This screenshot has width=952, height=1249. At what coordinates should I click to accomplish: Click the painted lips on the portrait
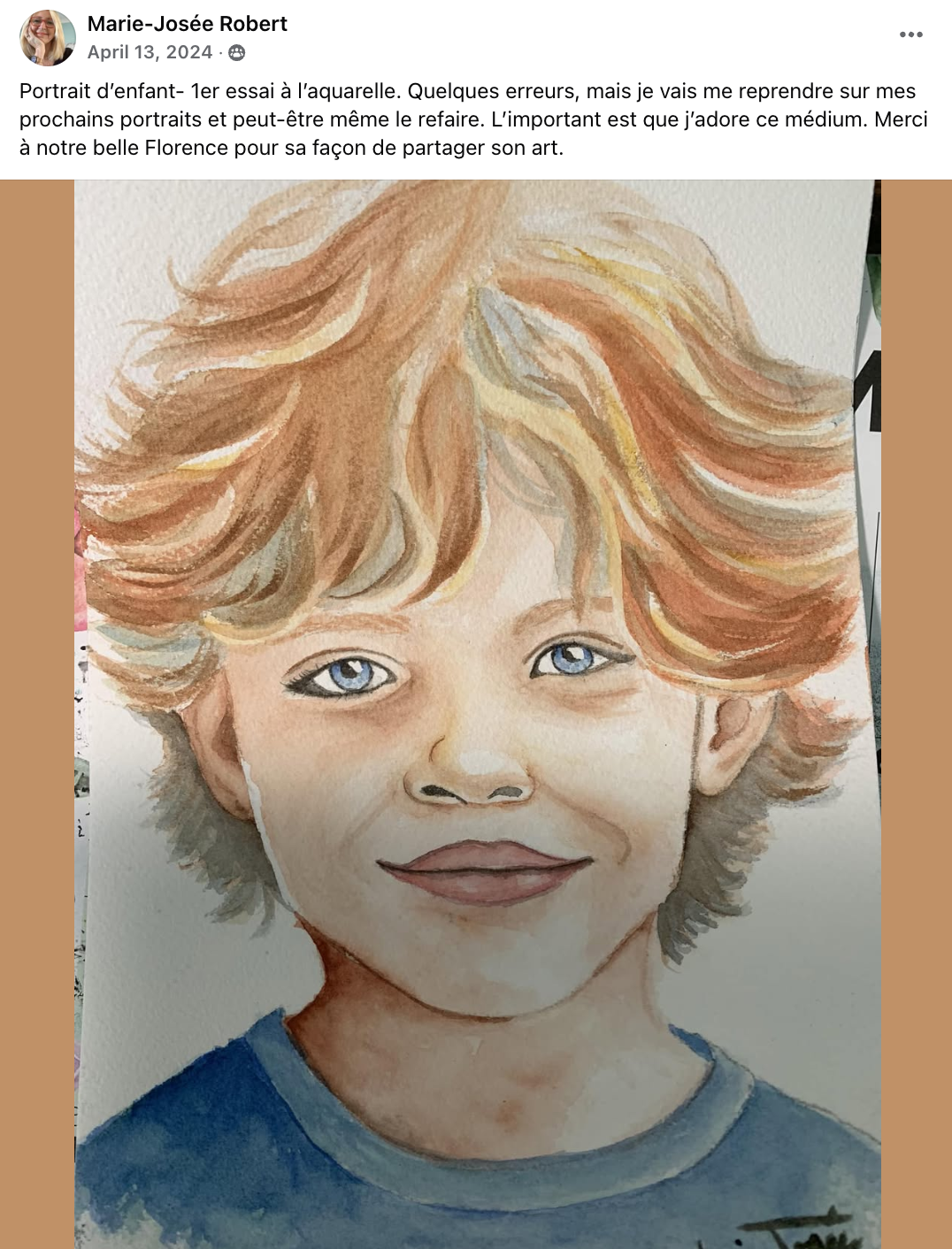pyautogui.click(x=484, y=872)
